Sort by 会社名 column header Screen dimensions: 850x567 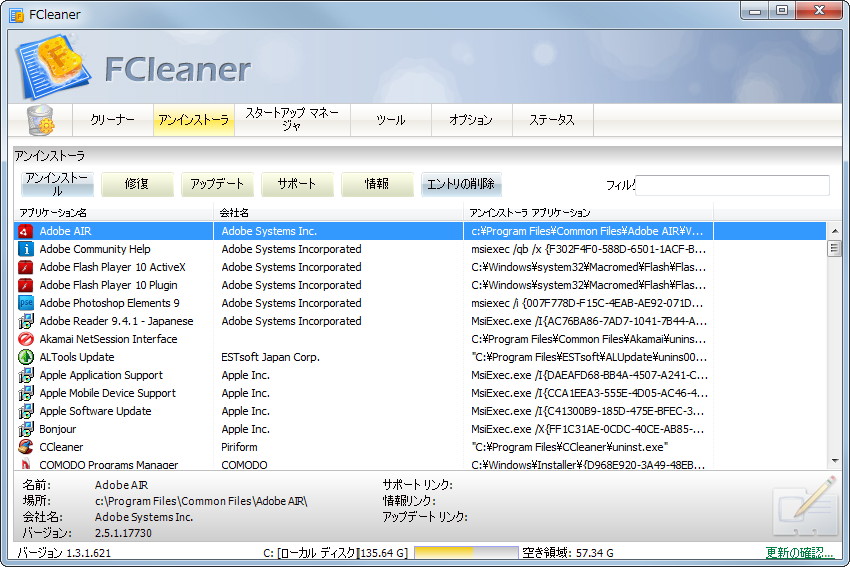(338, 212)
